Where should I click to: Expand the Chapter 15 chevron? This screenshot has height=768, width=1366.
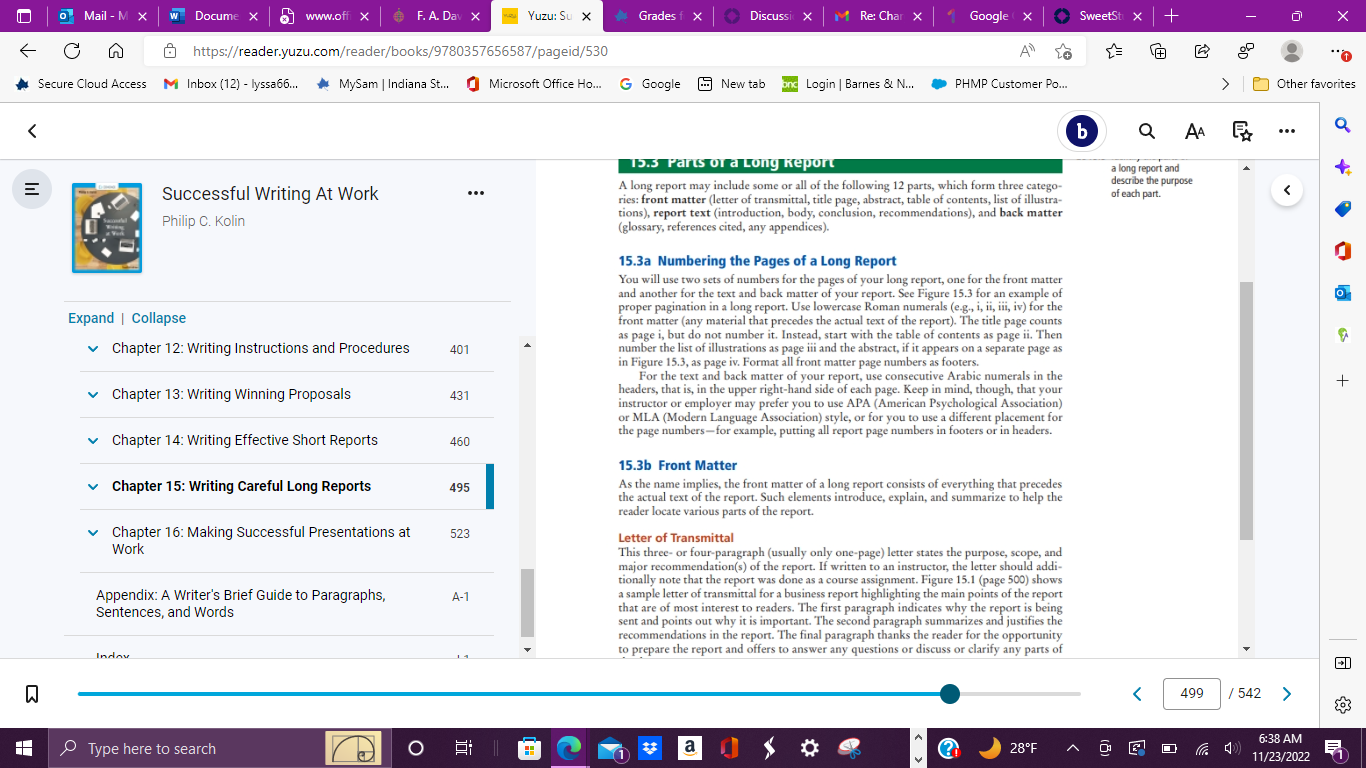pos(93,487)
